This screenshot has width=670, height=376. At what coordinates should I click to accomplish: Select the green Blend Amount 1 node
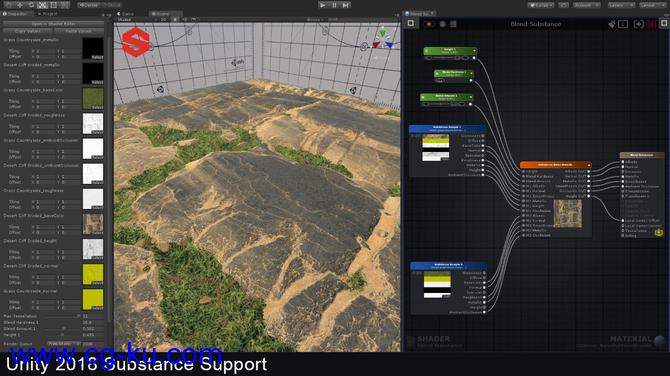[447, 99]
